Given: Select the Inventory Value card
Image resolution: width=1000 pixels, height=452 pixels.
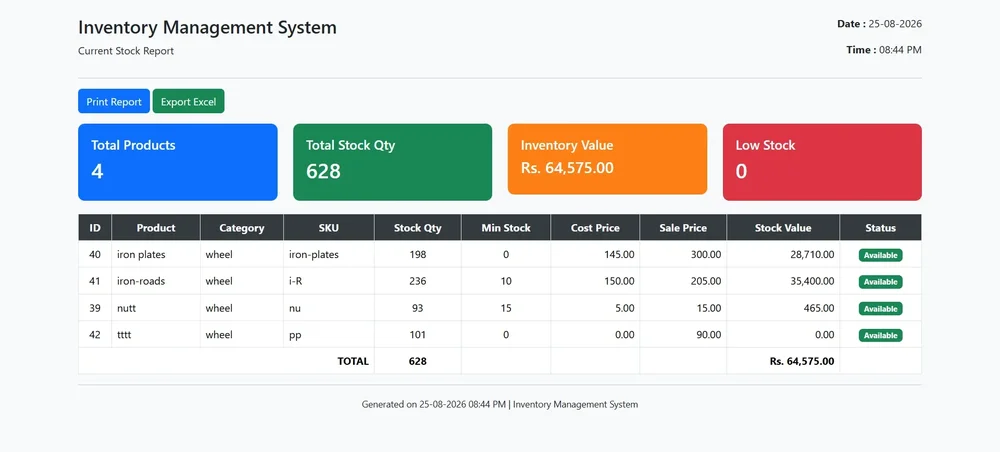Looking at the screenshot, I should pos(607,159).
